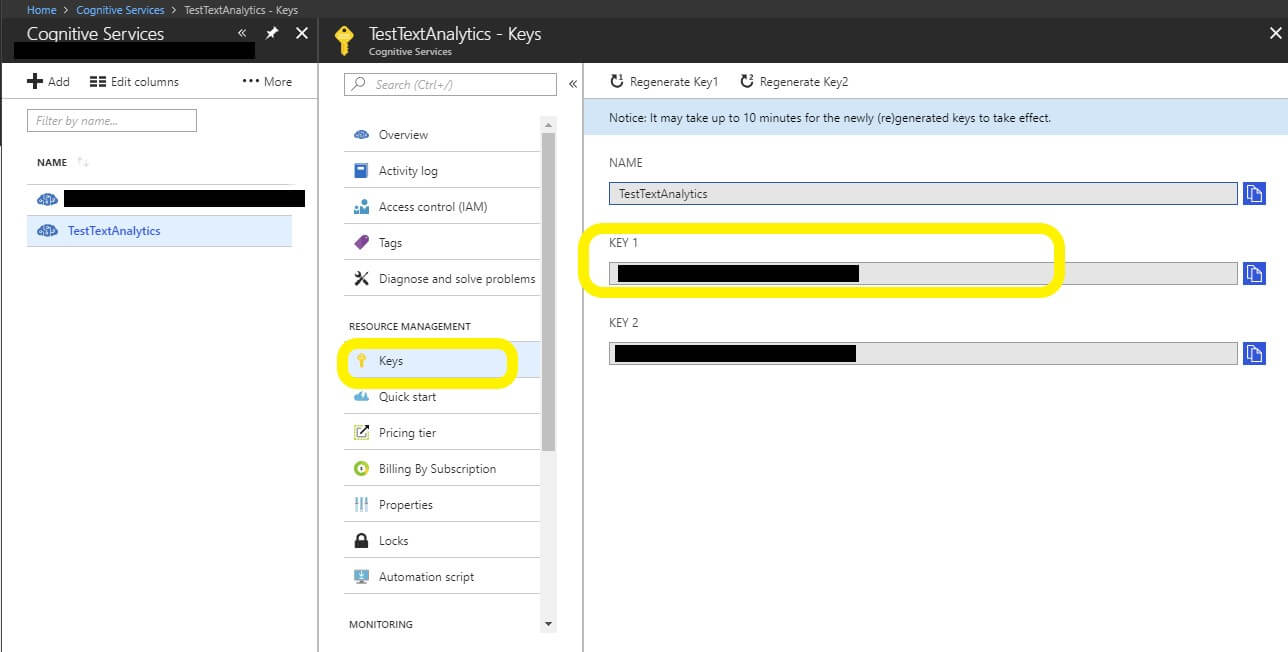This screenshot has width=1288, height=652.
Task: Open the Tags section
Action: [442, 243]
